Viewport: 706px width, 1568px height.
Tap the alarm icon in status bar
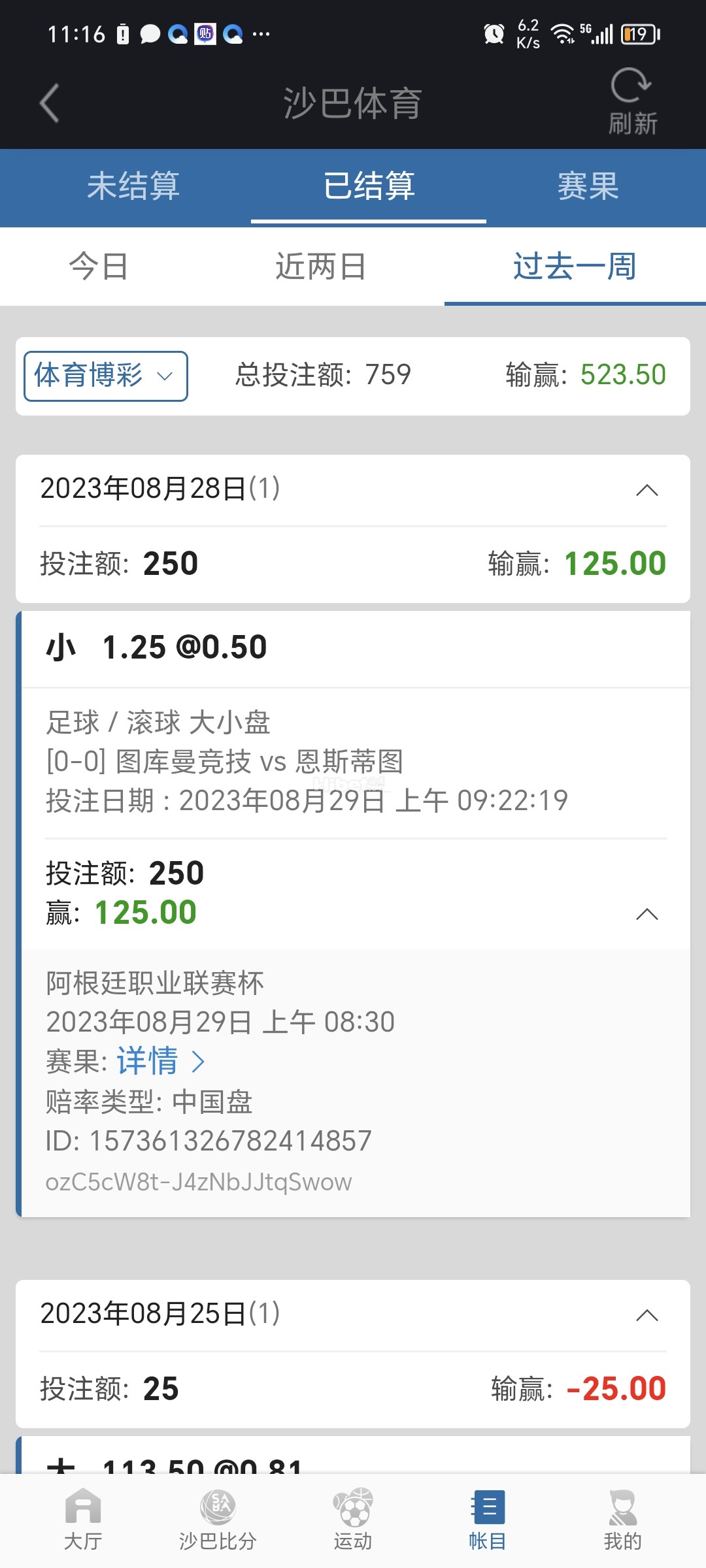[494, 34]
